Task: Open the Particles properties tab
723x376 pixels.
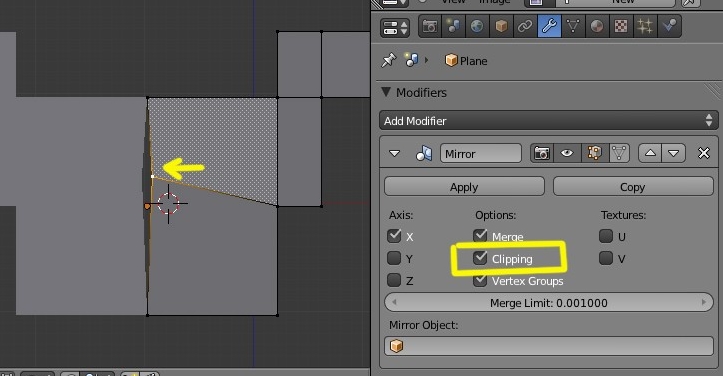Action: 645,26
